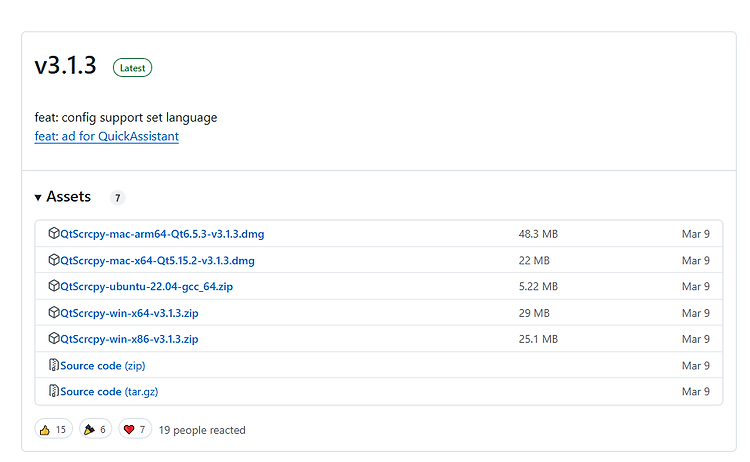The width and height of the screenshot is (750, 462).
Task: Click package icon beside ubuntu-22.04 zip asset
Action: coord(54,286)
